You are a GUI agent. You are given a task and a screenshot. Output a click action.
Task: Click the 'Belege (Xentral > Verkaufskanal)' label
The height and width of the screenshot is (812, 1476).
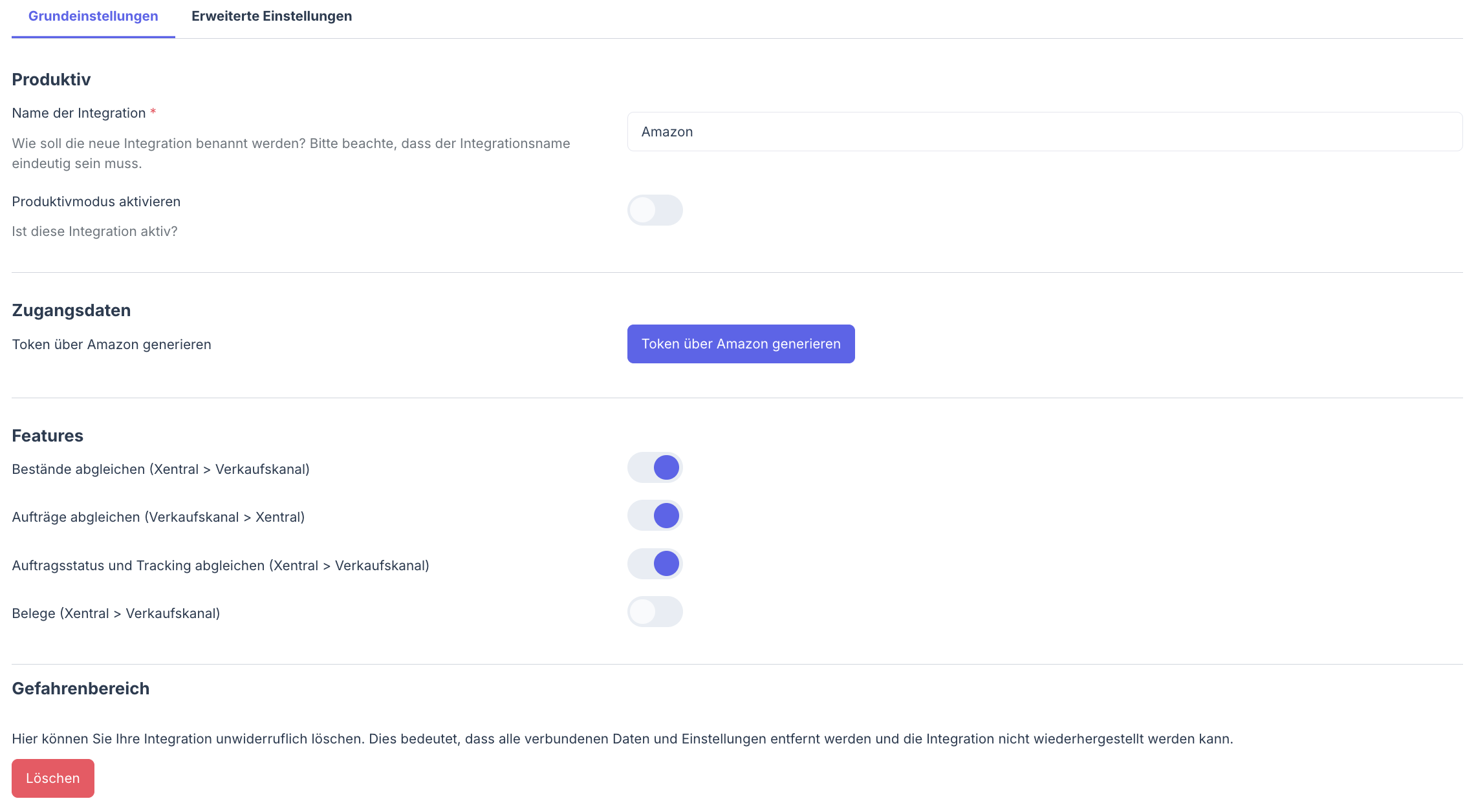pyautogui.click(x=116, y=614)
